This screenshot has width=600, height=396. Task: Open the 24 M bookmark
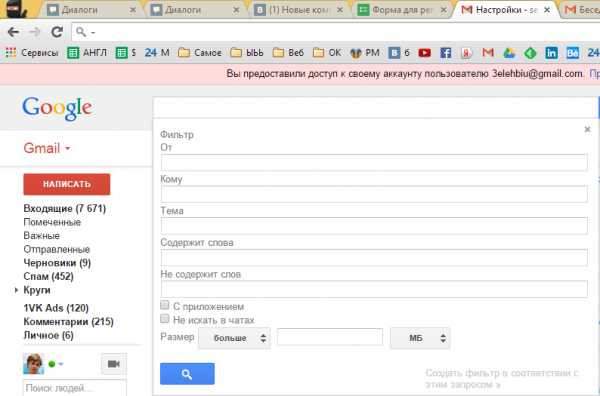(157, 53)
